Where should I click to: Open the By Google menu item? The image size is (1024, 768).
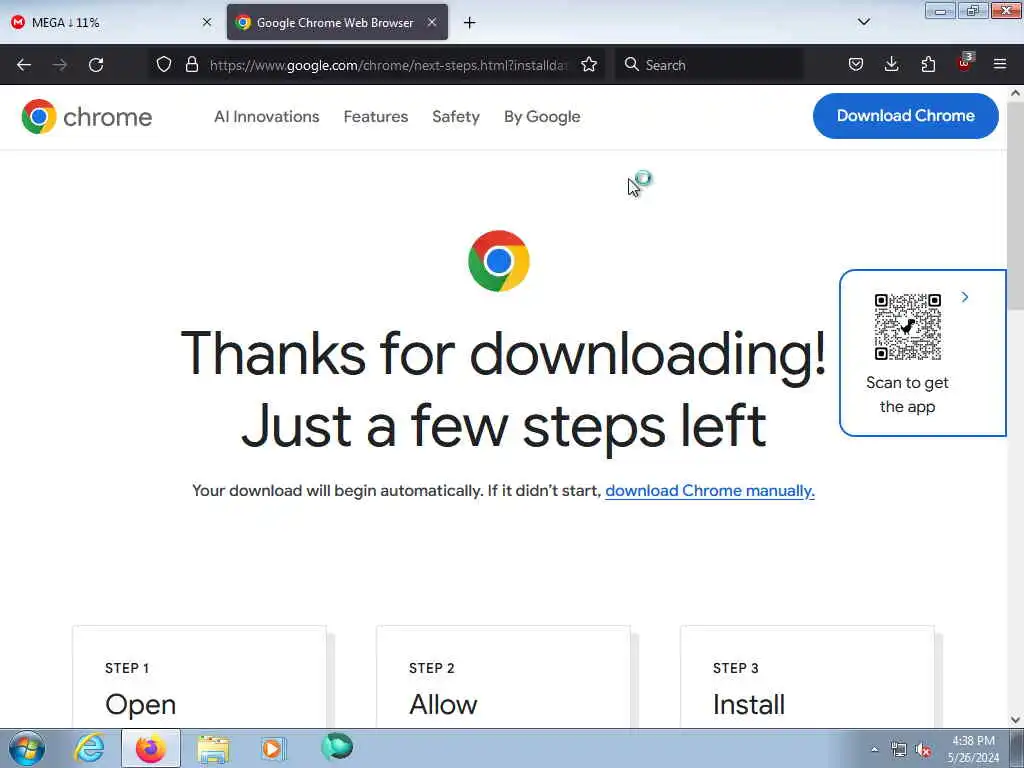542,117
